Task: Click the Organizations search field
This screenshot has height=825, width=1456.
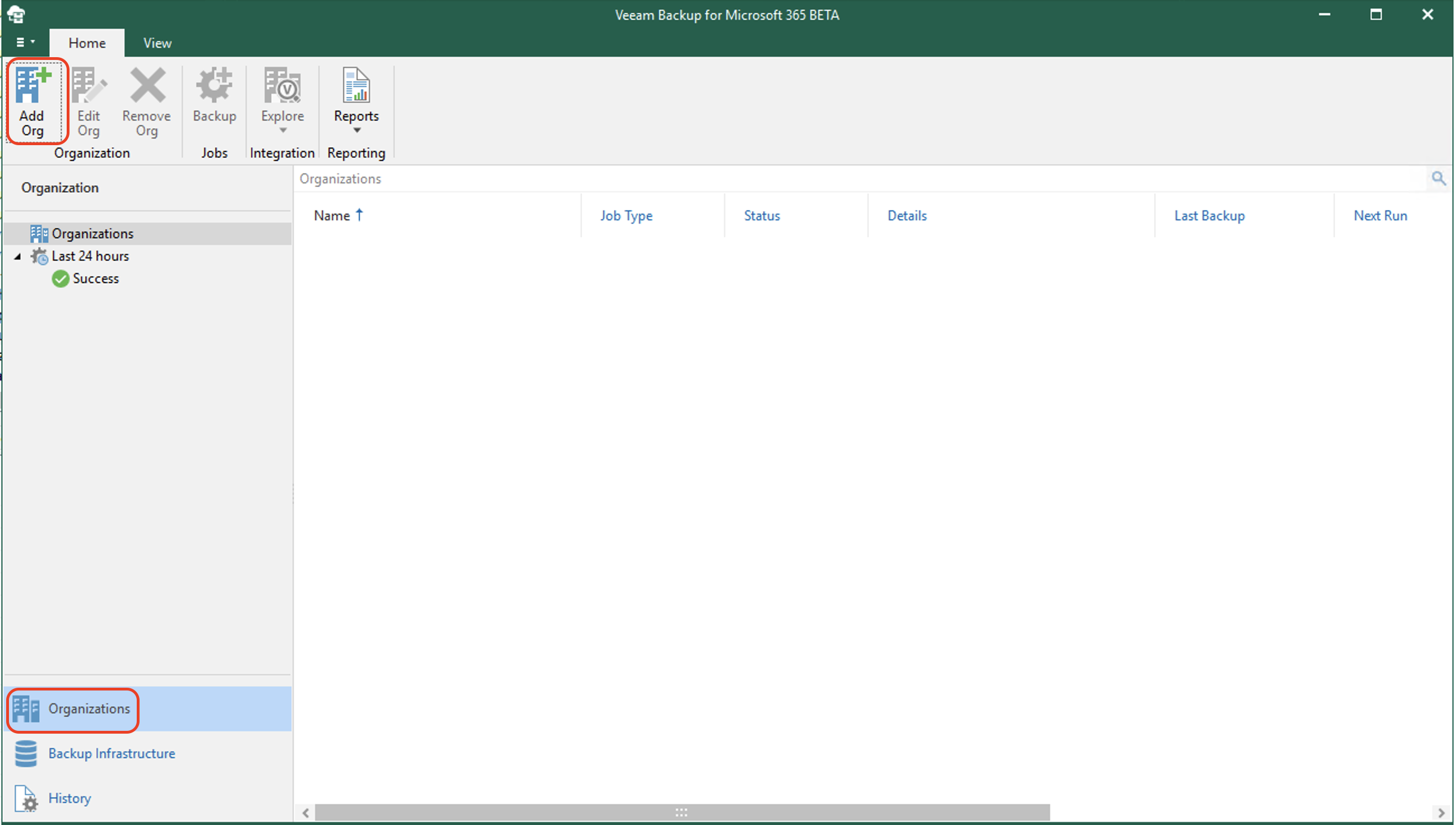Action: click(861, 178)
